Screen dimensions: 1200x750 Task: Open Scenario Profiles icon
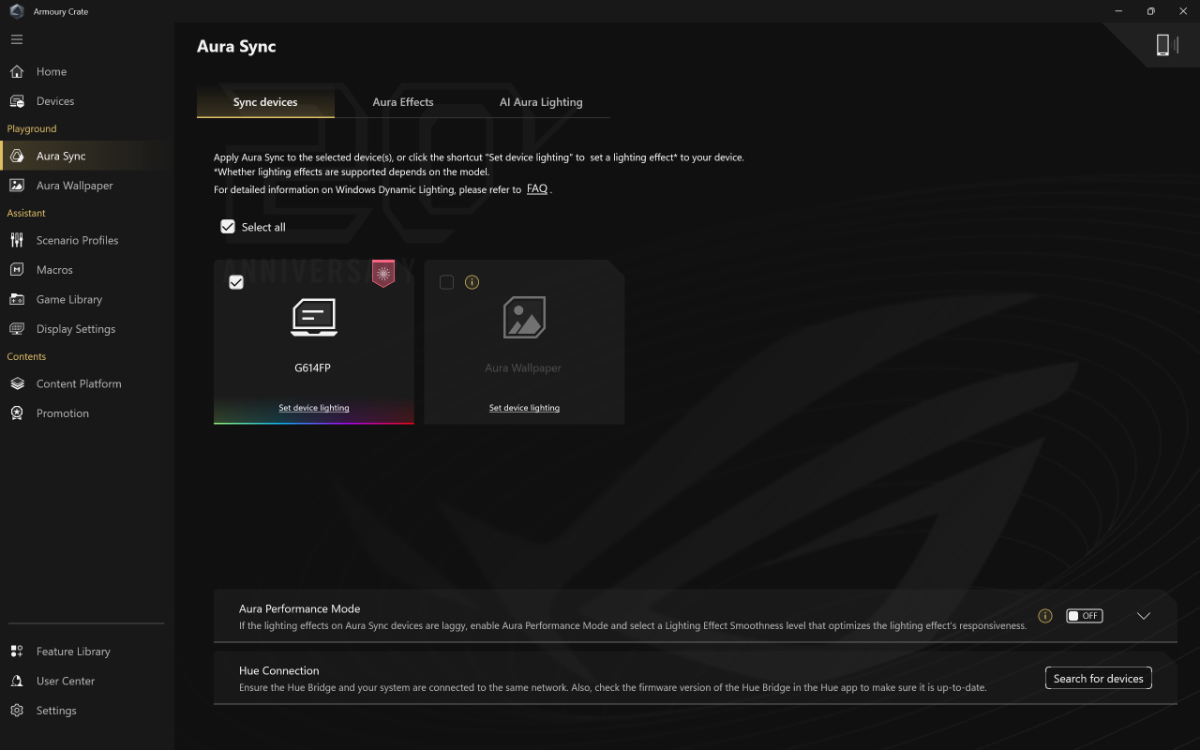[x=17, y=240]
